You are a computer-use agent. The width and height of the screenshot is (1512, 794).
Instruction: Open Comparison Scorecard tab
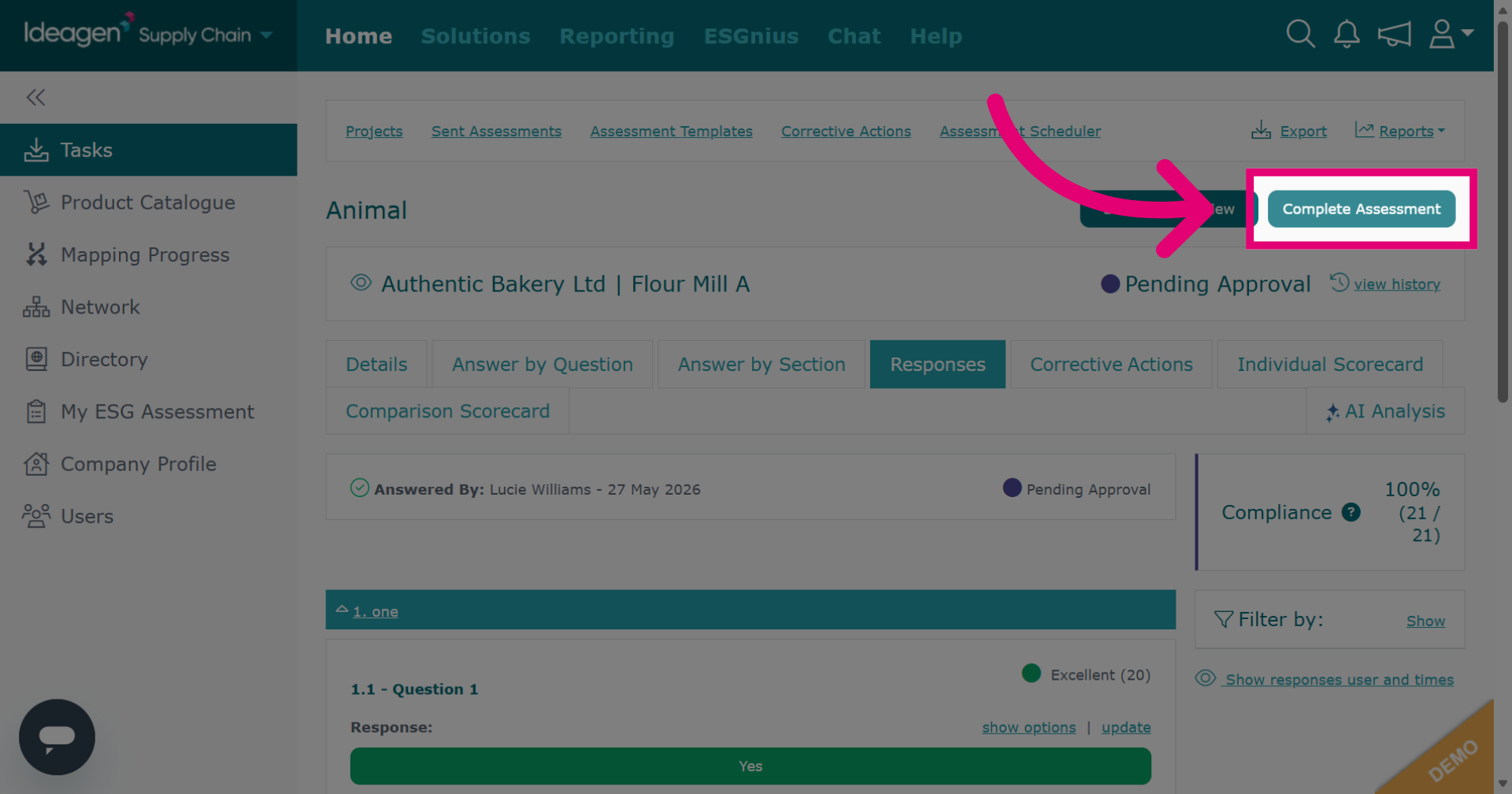click(x=447, y=411)
